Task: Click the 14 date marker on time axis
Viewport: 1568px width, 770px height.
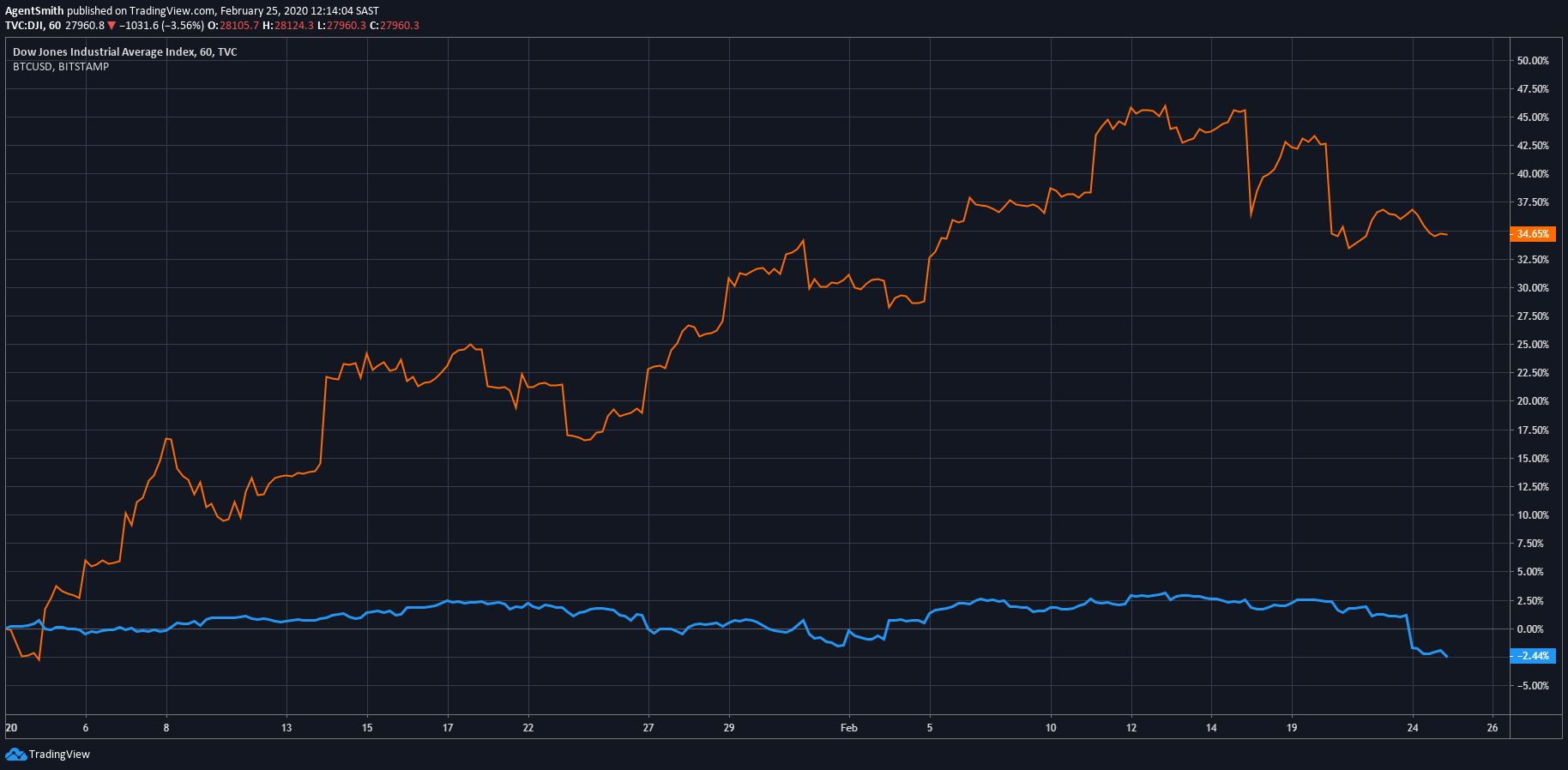Action: pos(1211,728)
